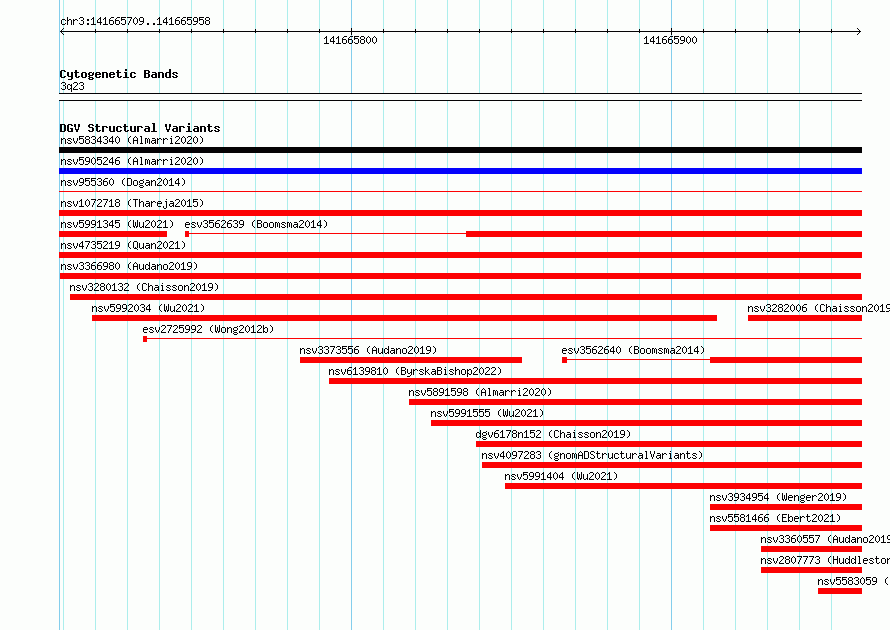Open nsv6139810 (ByrskaBishop2022) variant
Viewport: 890px width, 630px height.
pyautogui.click(x=415, y=371)
